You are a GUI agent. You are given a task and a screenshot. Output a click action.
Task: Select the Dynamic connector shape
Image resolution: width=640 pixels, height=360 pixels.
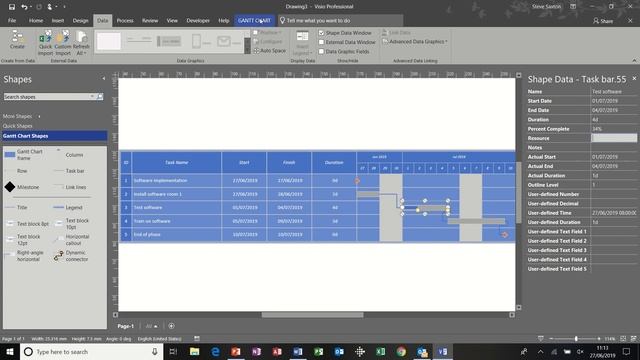(71, 256)
